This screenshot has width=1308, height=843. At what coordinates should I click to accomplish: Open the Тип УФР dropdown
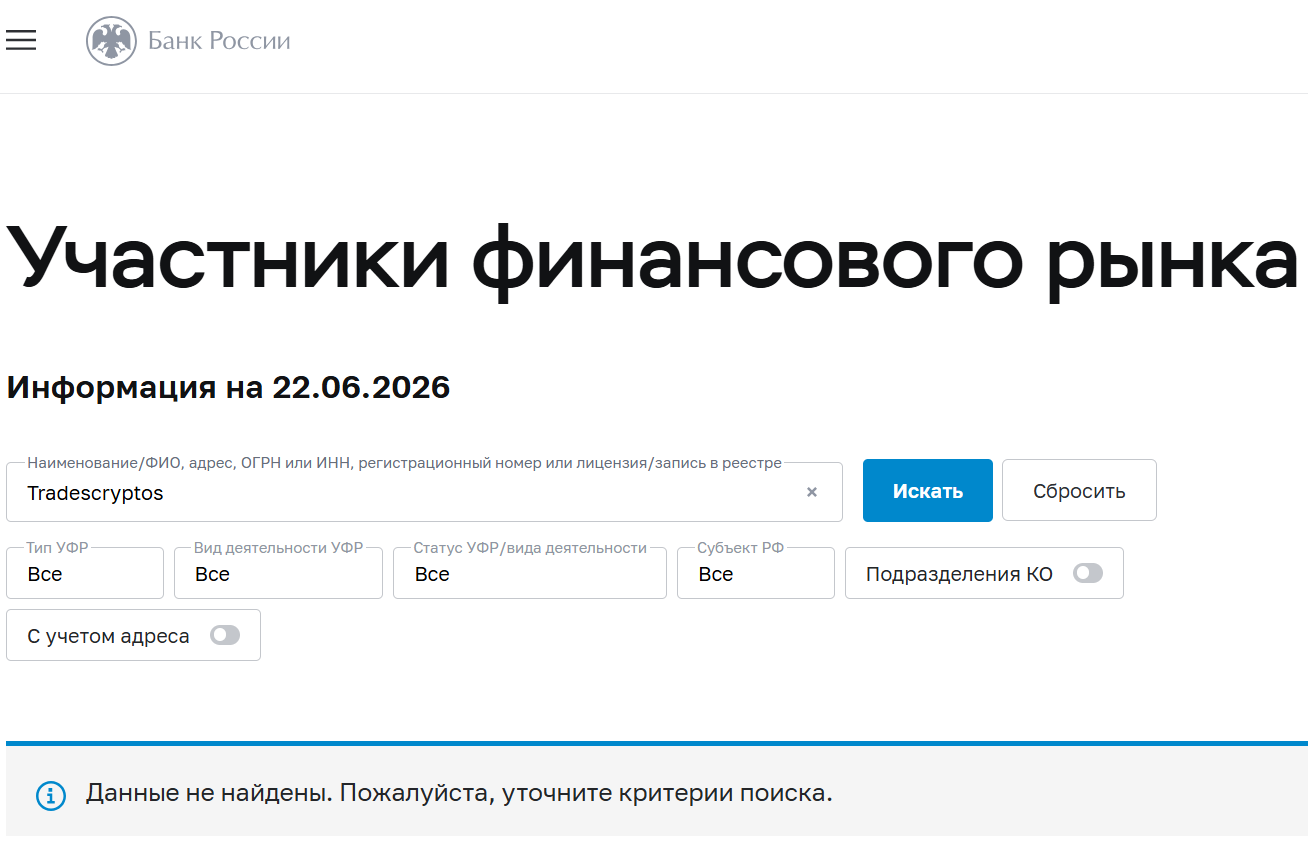pyautogui.click(x=85, y=573)
